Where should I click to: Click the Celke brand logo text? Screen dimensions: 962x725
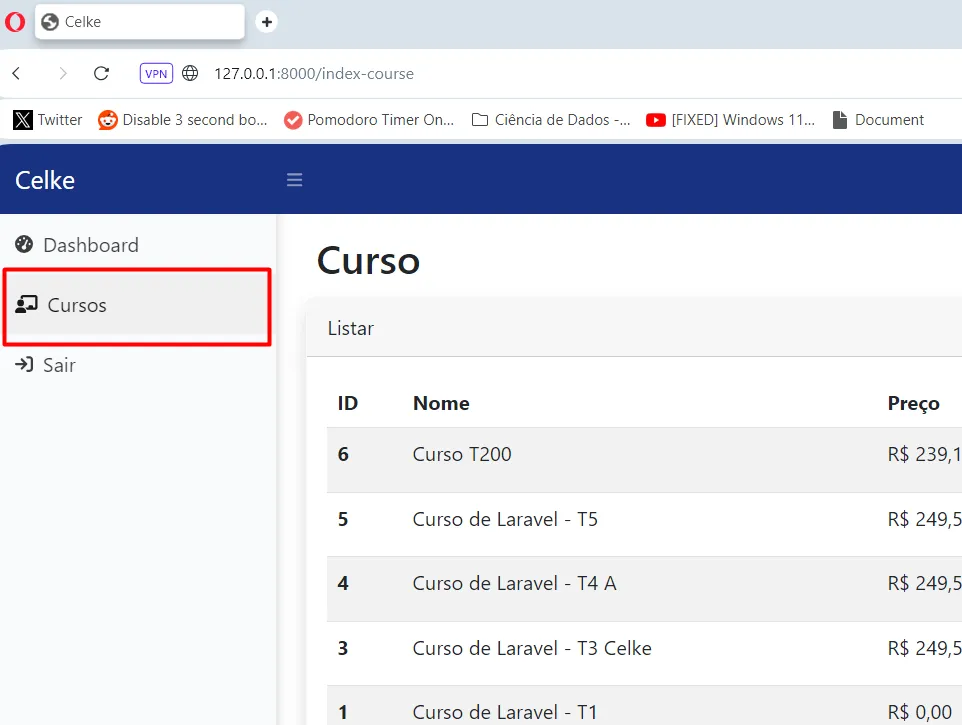(x=45, y=180)
